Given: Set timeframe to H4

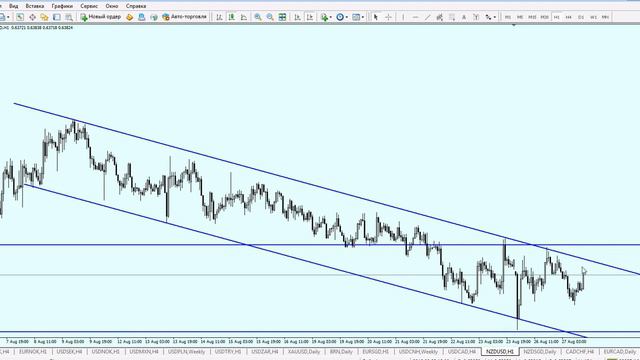Looking at the screenshot, I should 569,17.
